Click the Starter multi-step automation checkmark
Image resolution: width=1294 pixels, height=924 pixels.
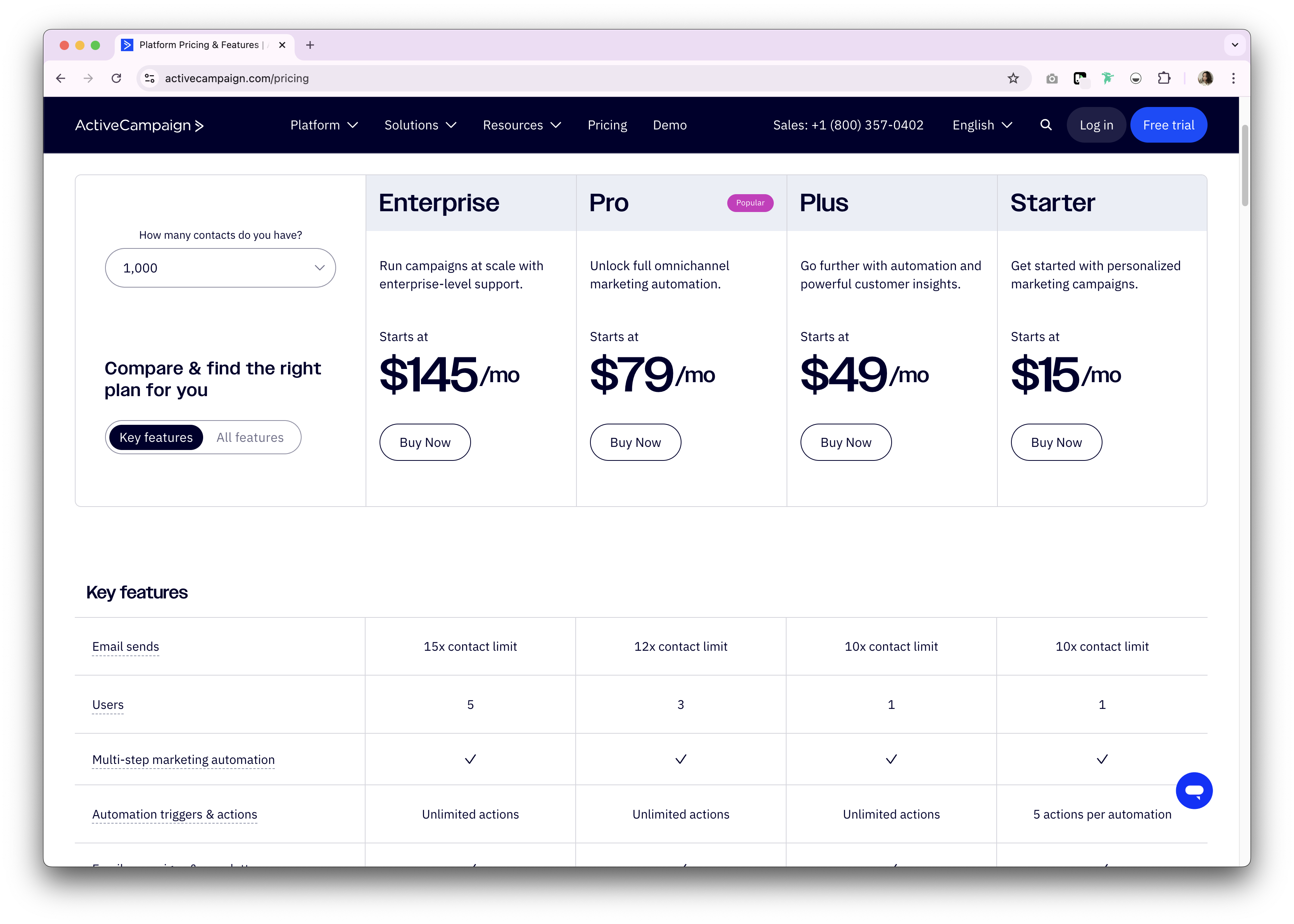coord(1102,760)
